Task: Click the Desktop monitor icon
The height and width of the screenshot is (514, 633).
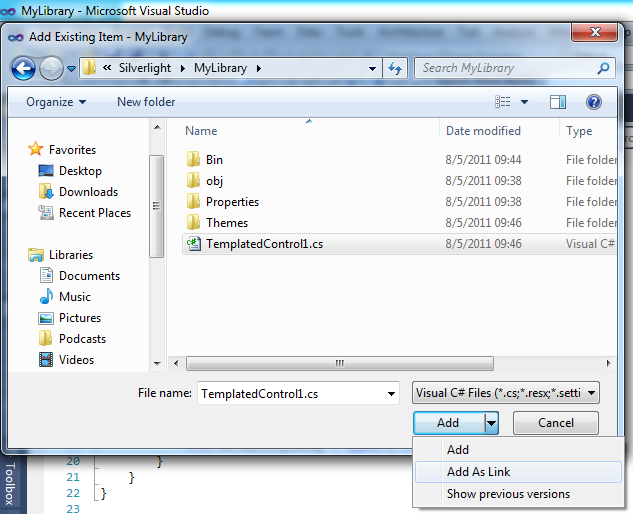Action: (x=46, y=171)
